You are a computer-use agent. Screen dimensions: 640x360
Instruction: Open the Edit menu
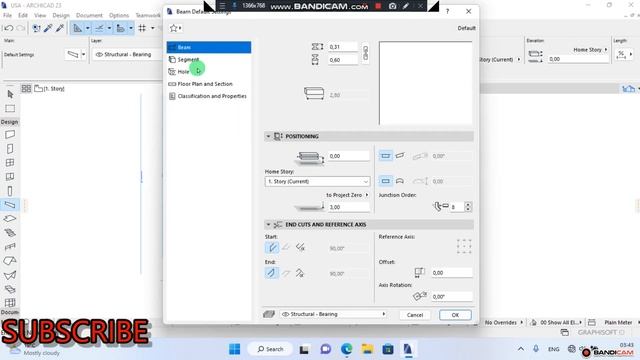coord(23,15)
